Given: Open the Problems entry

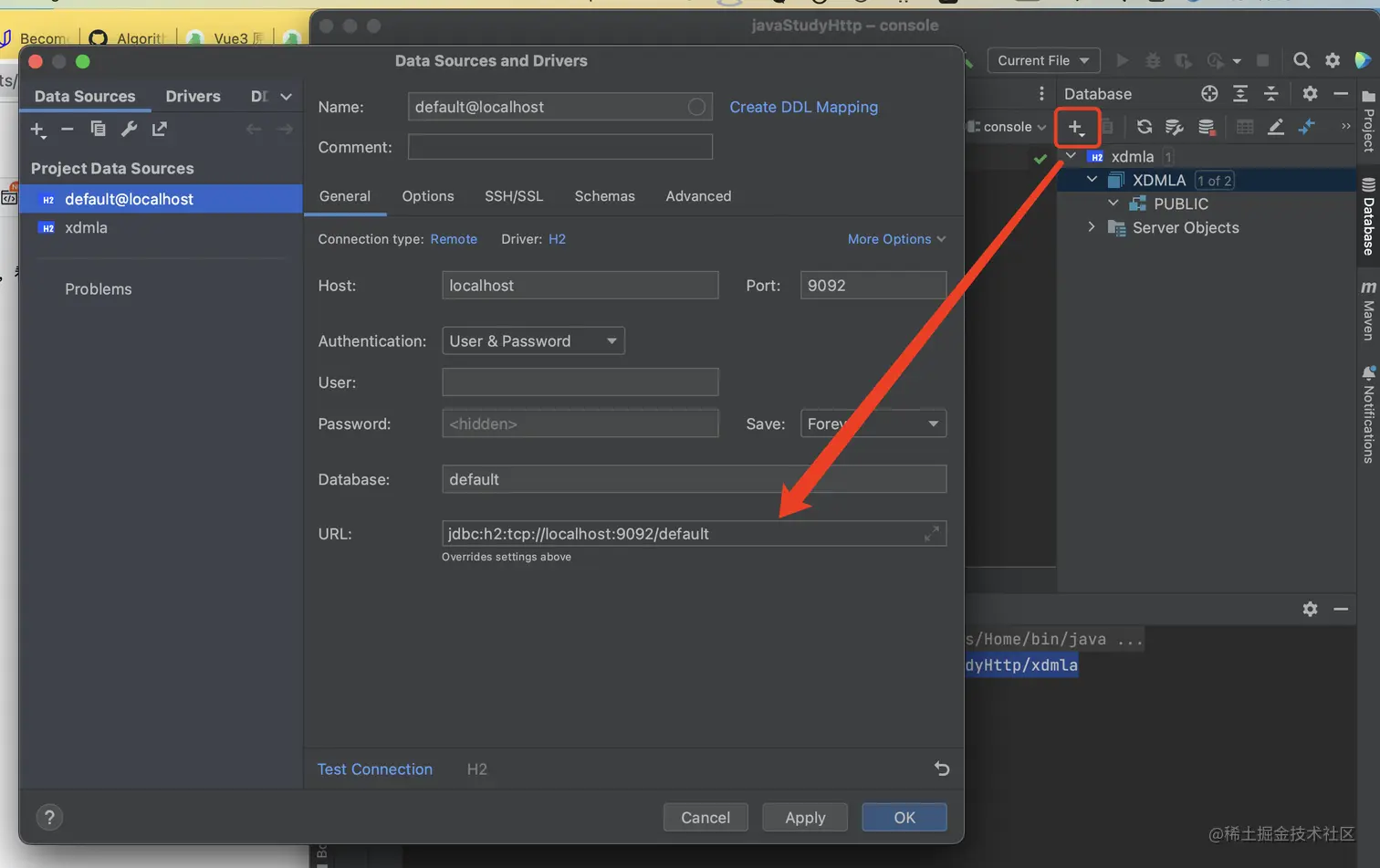Looking at the screenshot, I should tap(99, 289).
